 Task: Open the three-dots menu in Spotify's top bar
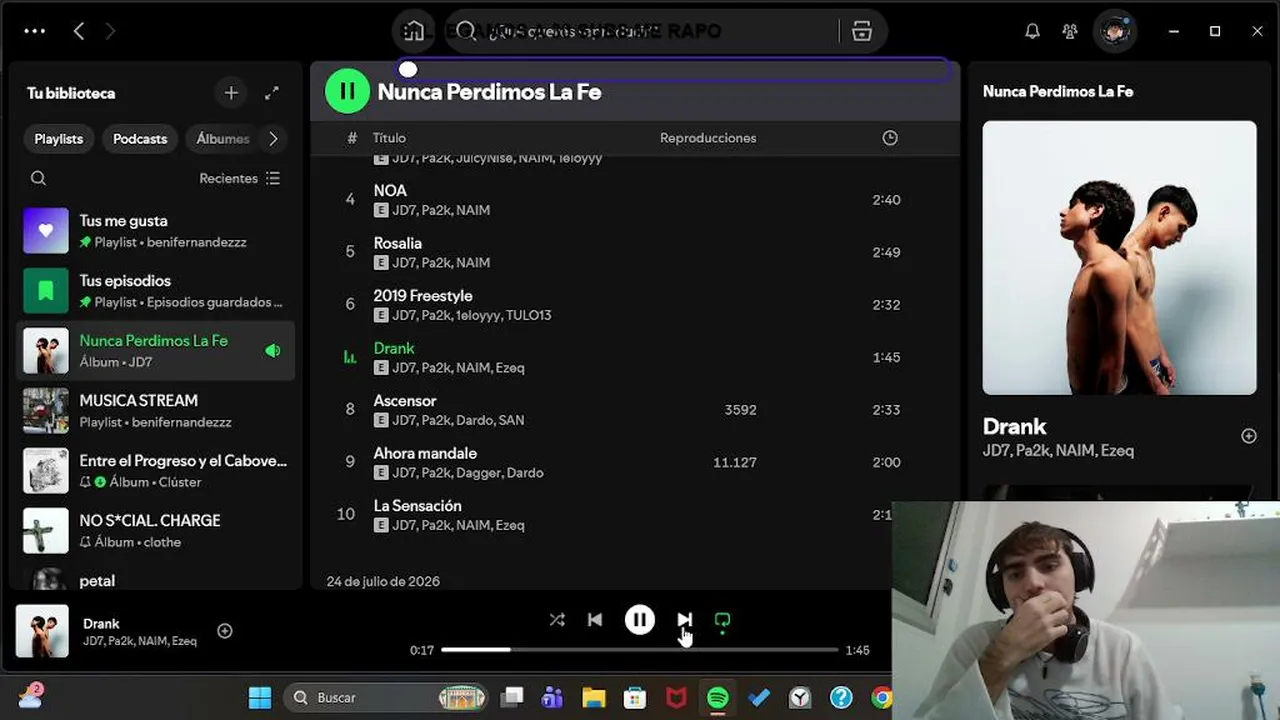[35, 31]
